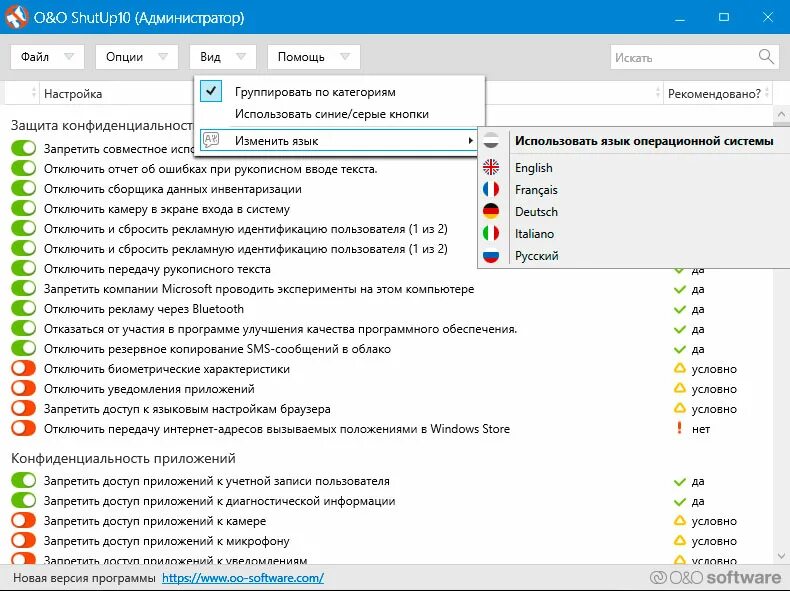Viewport: 790px width, 591px height.
Task: Open the Помощь dropdown menu
Action: coord(313,56)
